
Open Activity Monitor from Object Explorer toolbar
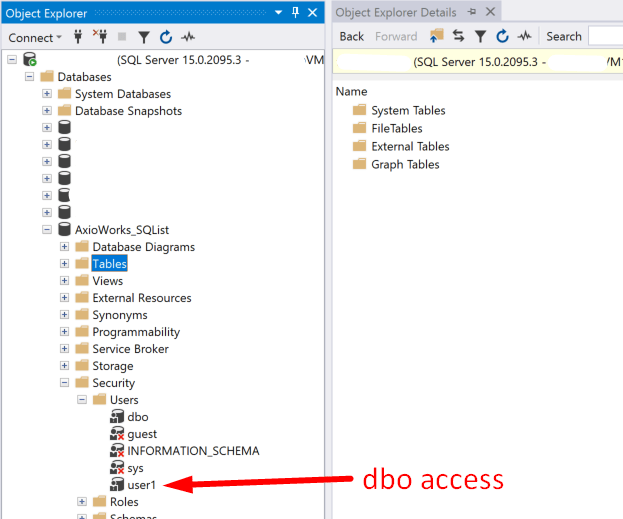(188, 37)
